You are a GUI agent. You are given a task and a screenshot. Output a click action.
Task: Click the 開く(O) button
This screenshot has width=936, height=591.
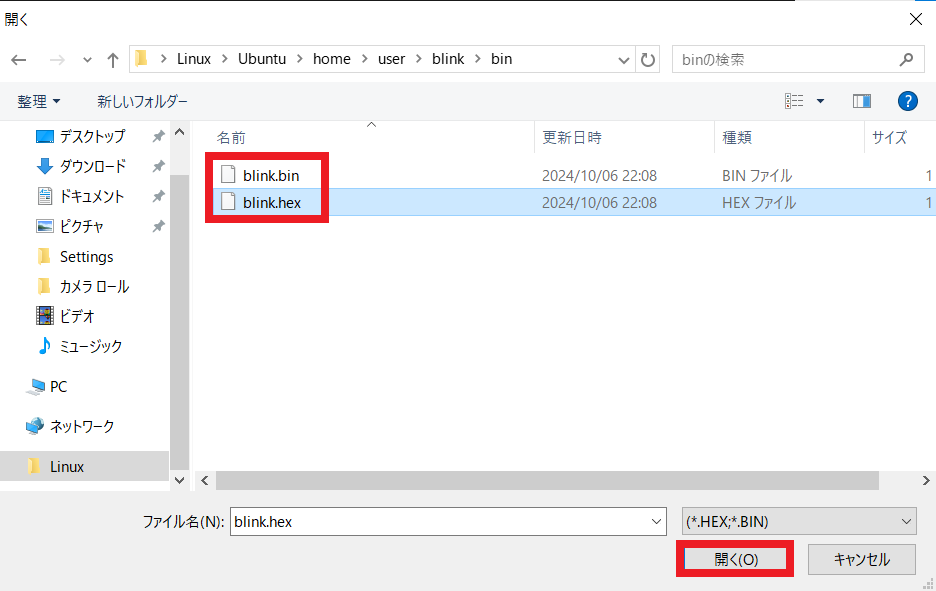[735, 559]
